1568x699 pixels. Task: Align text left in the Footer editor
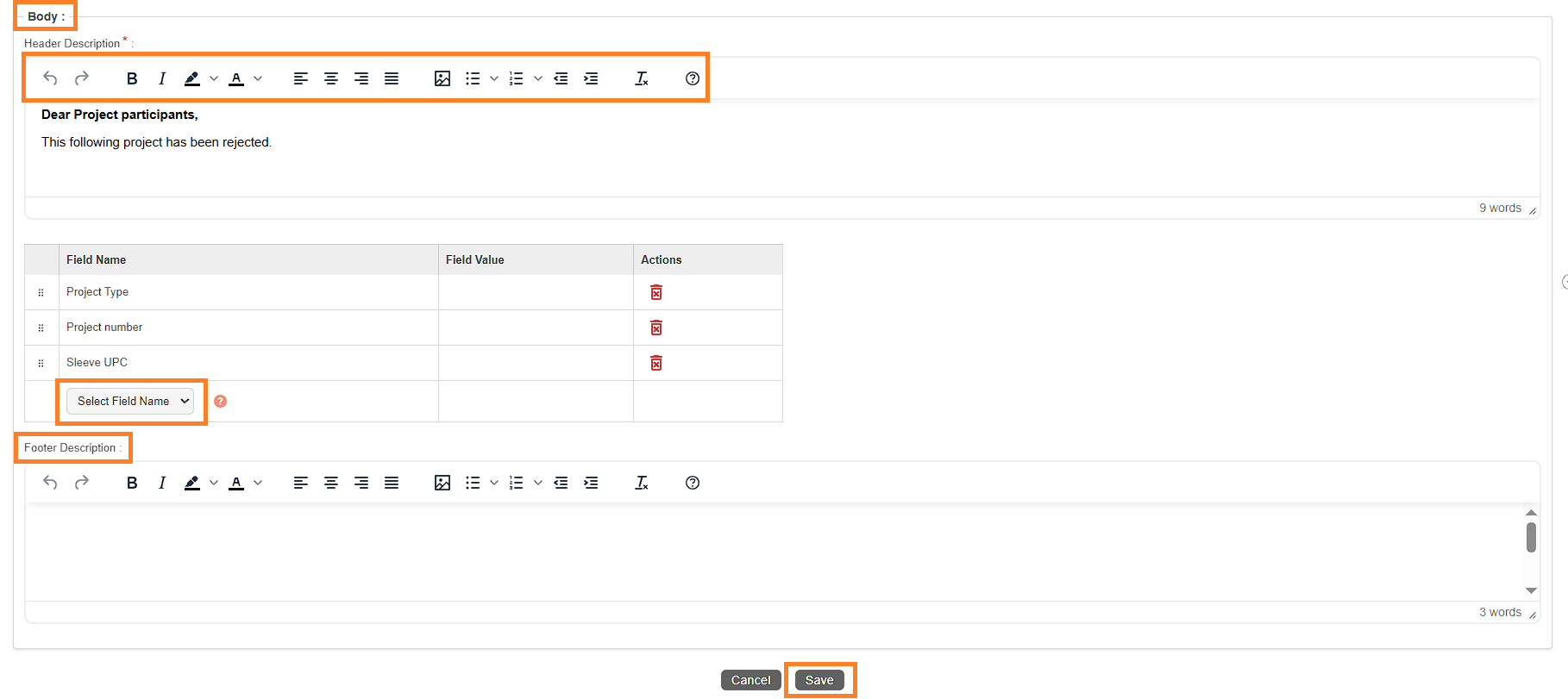click(x=301, y=483)
